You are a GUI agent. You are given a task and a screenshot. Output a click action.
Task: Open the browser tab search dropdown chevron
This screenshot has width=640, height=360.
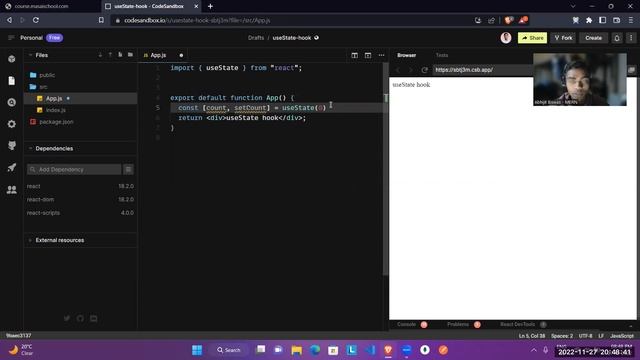(x=573, y=6)
